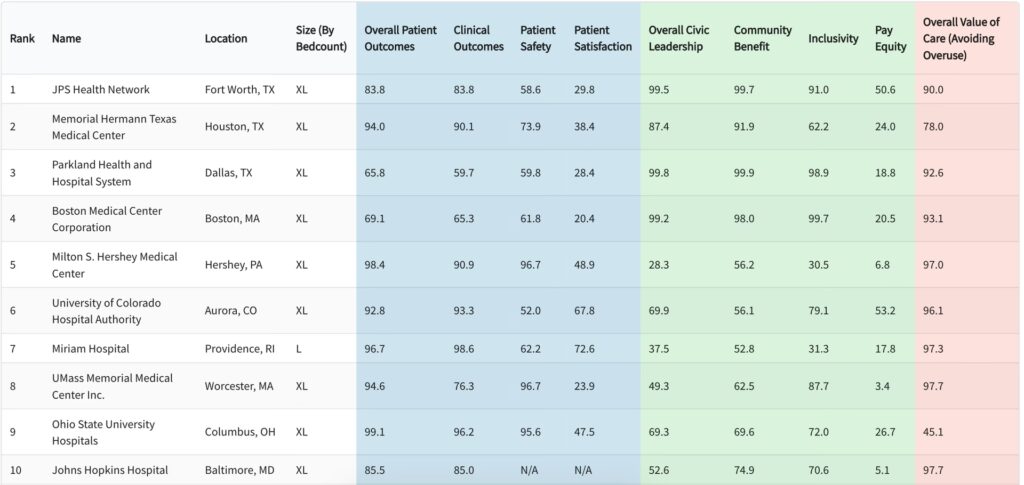Select Memorial Hermann Texas Medical Center
This screenshot has height=485, width=1024.
click(114, 127)
